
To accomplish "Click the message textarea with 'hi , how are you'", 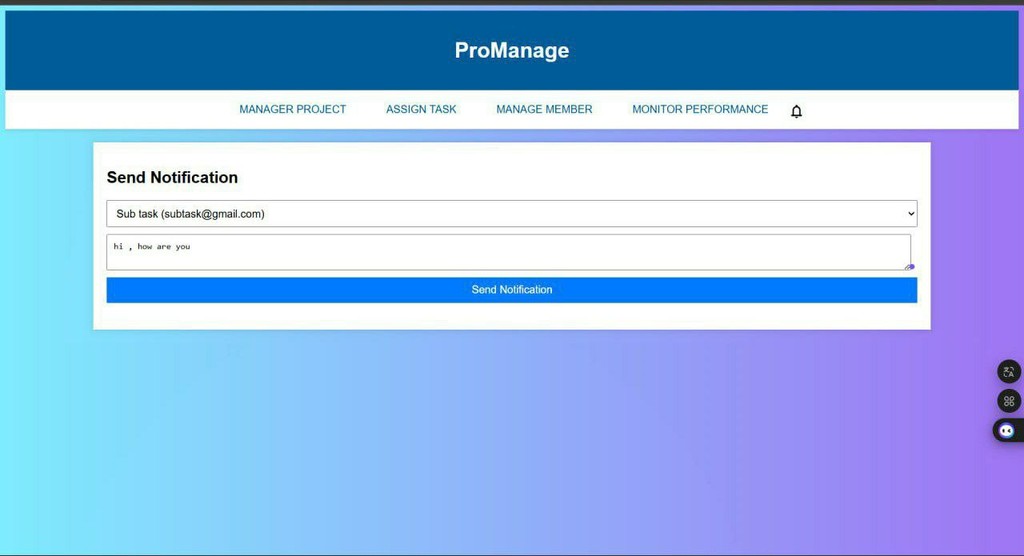I will [x=509, y=252].
